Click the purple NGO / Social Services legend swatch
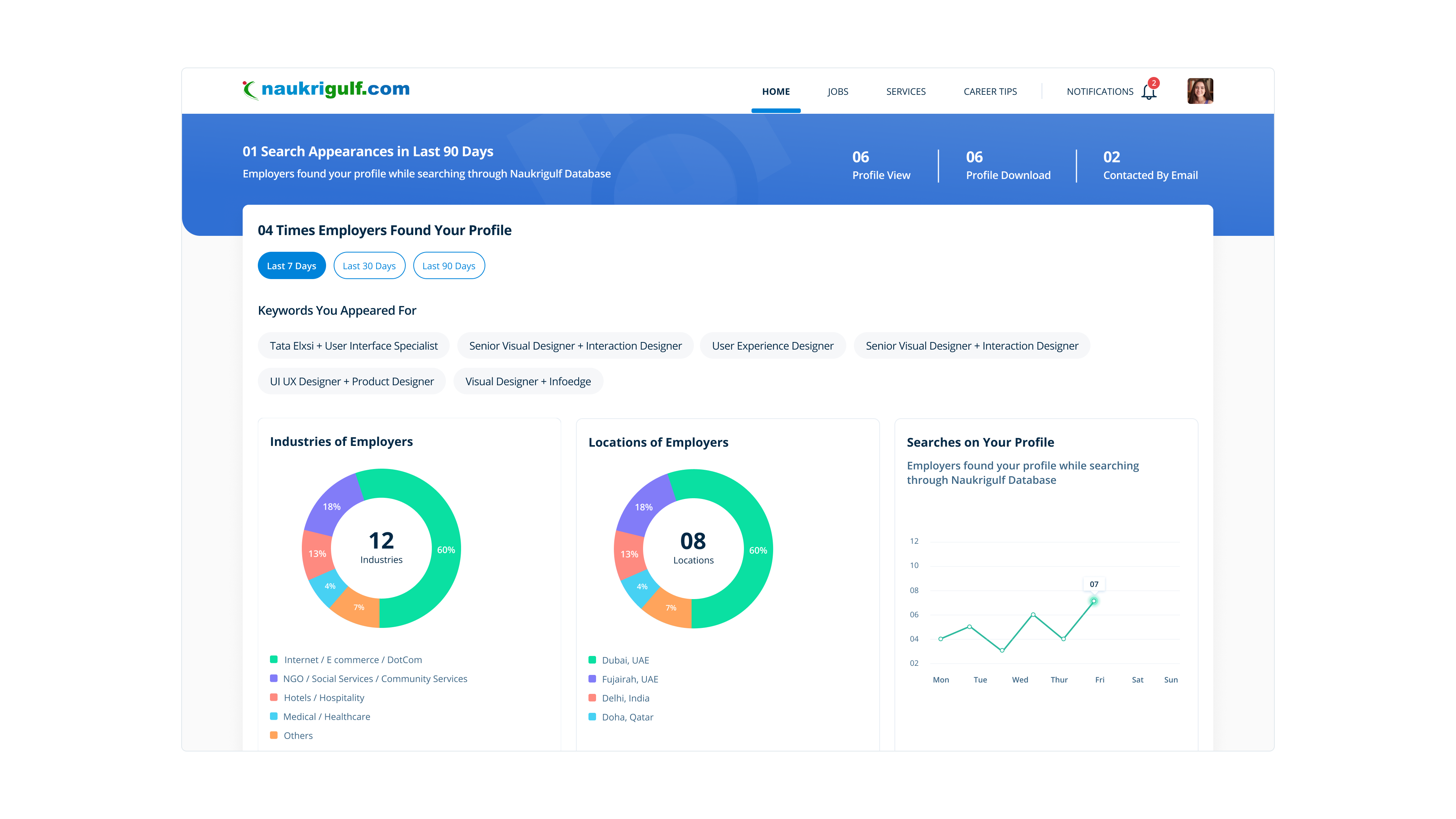The height and width of the screenshot is (819, 1456). point(273,678)
